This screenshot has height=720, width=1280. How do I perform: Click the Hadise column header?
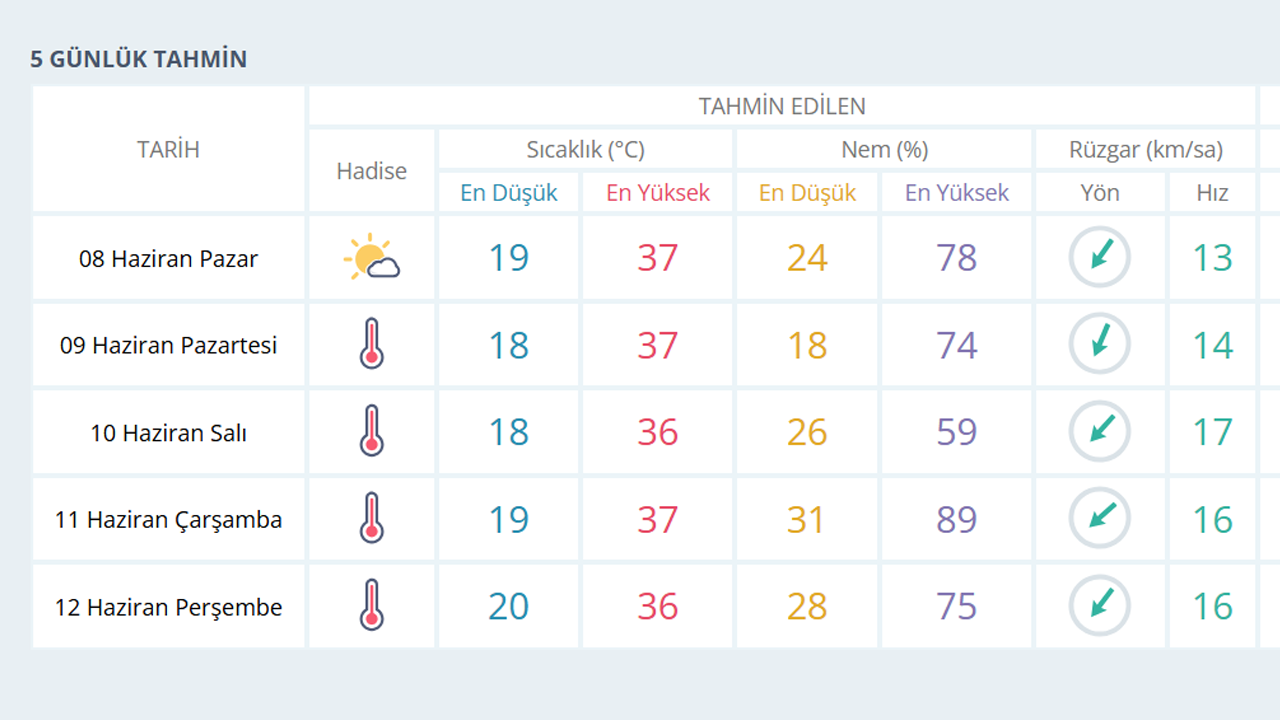pos(372,171)
